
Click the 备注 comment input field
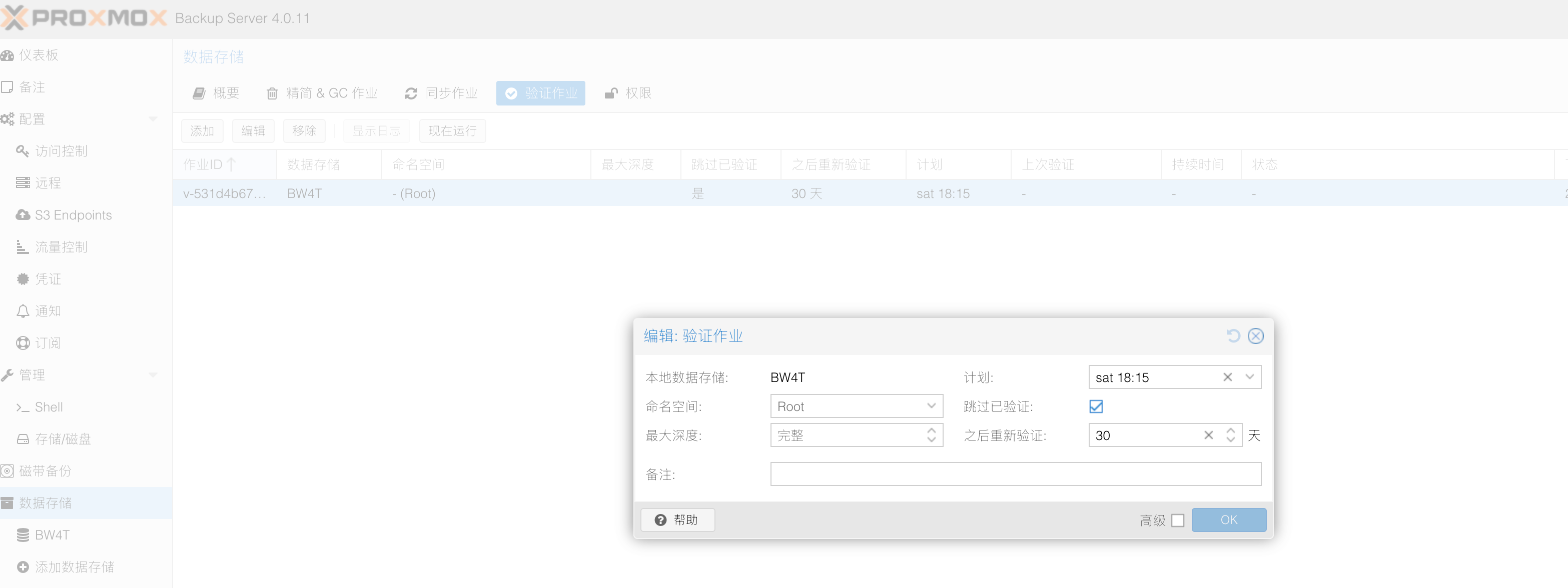pyautogui.click(x=1015, y=474)
